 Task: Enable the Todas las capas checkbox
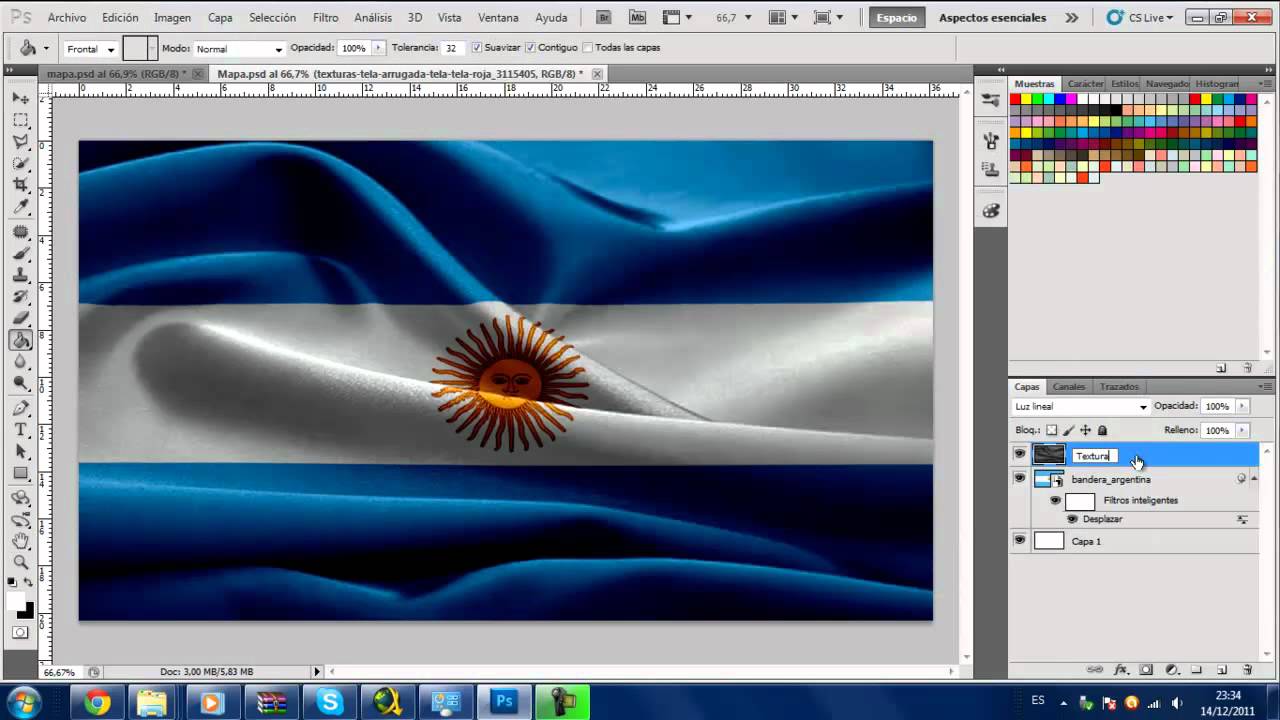pos(588,48)
